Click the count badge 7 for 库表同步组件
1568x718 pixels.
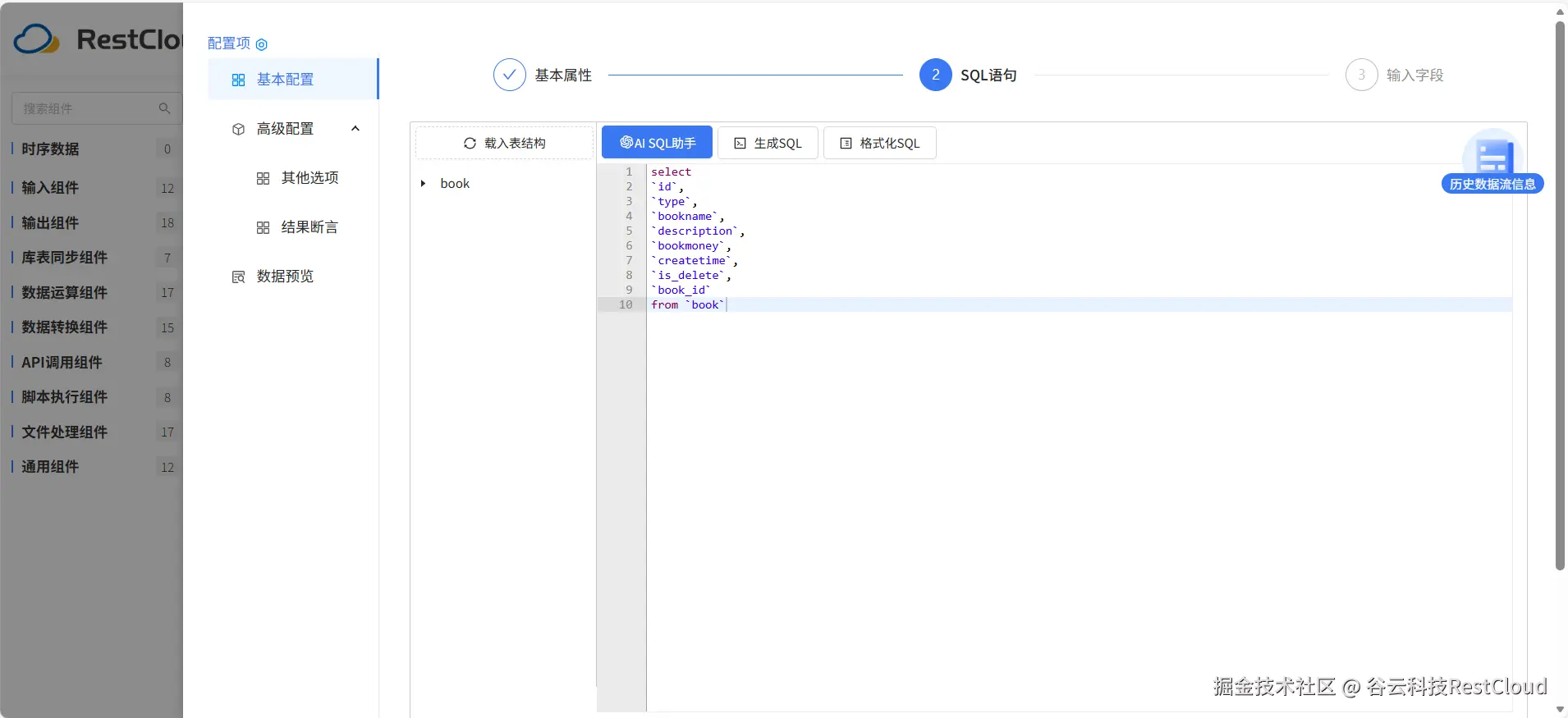(x=167, y=258)
